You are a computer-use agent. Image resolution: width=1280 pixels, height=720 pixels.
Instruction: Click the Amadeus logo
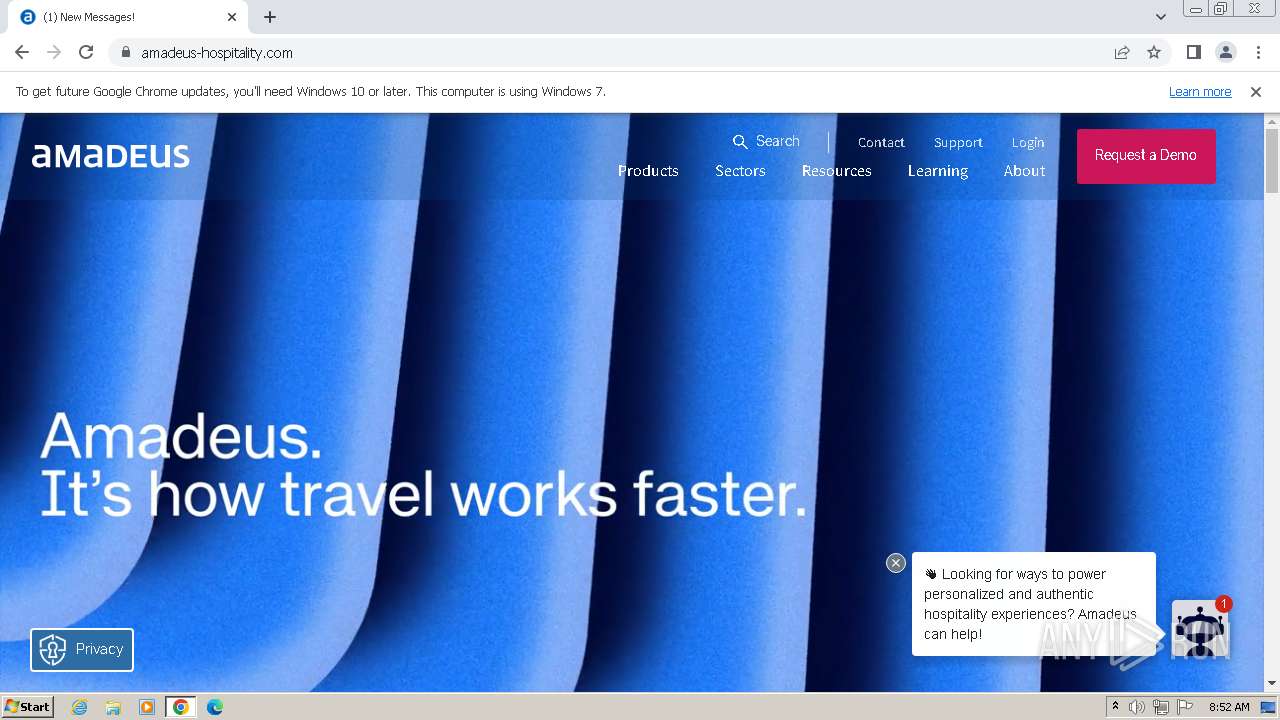coord(111,156)
